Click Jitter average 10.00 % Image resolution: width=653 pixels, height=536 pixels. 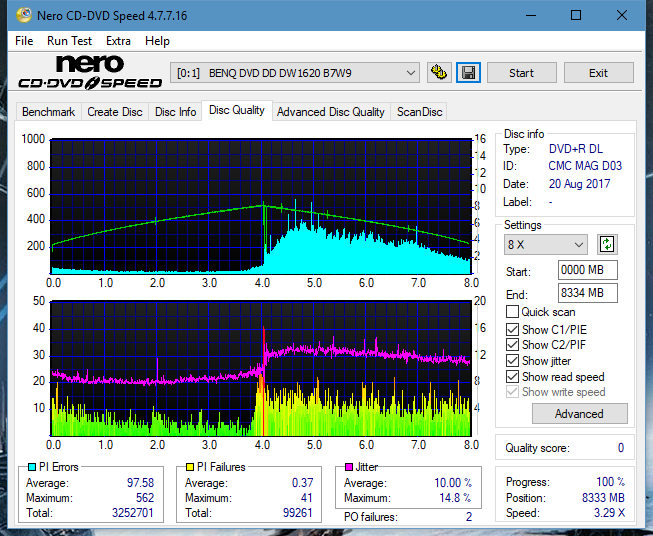tap(453, 483)
